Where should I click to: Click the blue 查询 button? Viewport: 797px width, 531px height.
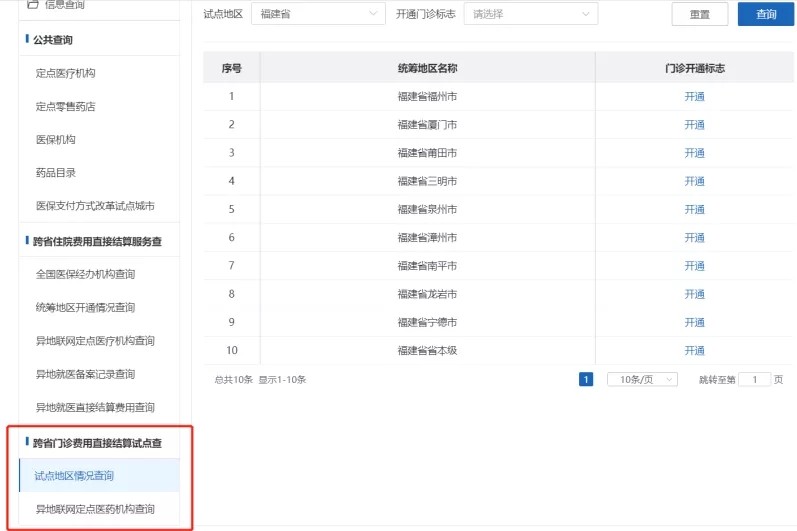click(765, 14)
